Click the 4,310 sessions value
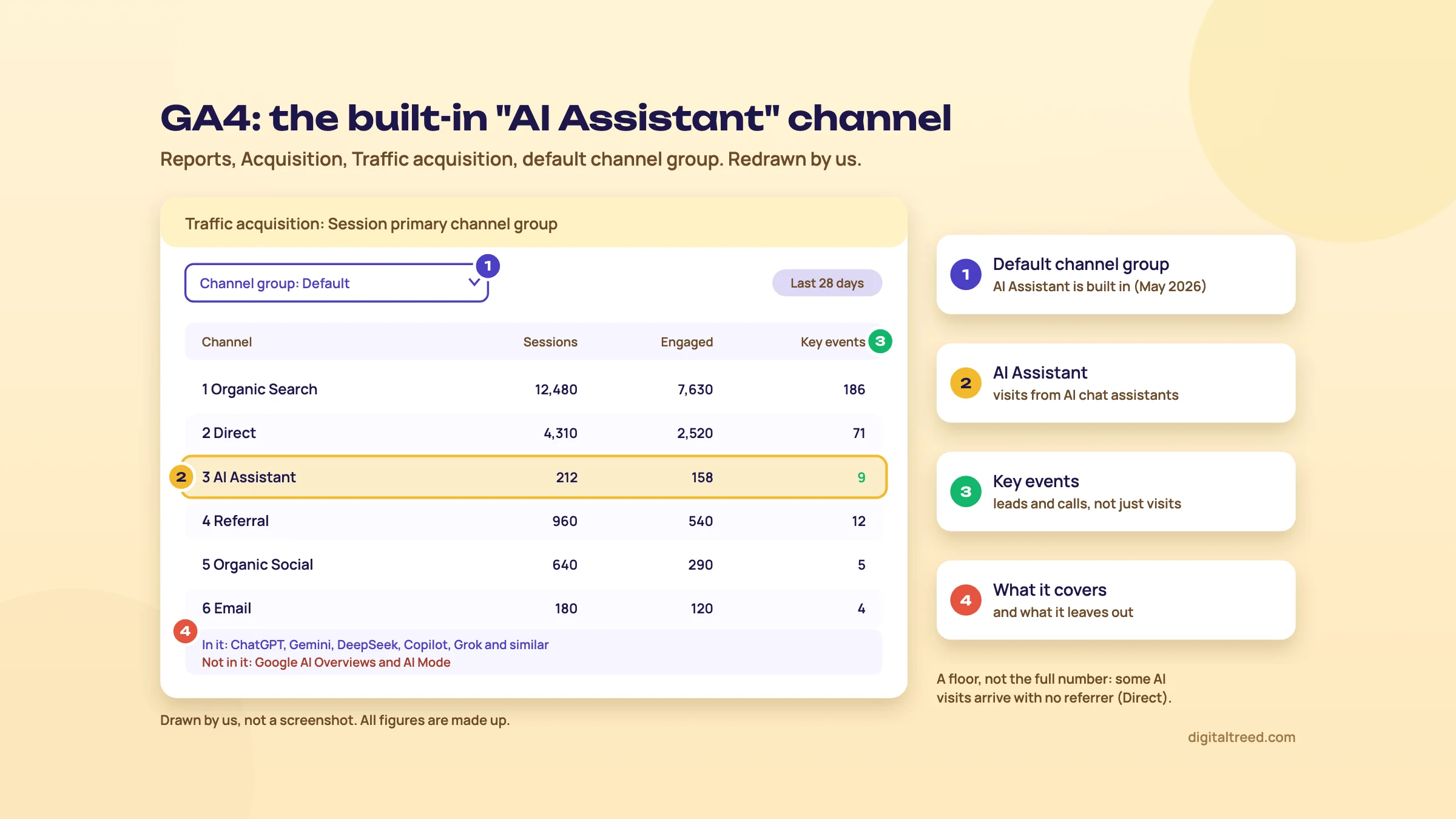 561,433
